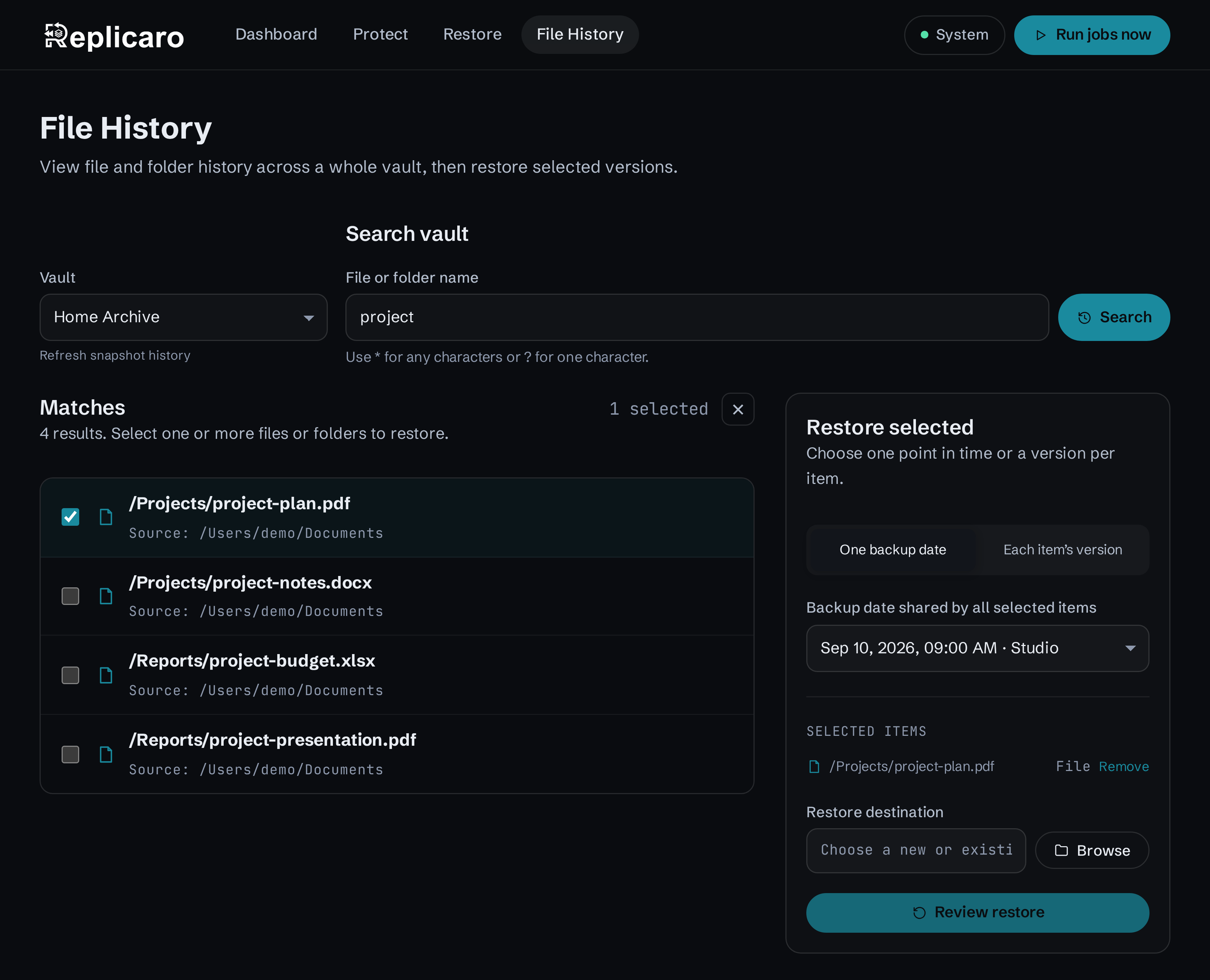Click the play icon in Run jobs now

pyautogui.click(x=1041, y=35)
